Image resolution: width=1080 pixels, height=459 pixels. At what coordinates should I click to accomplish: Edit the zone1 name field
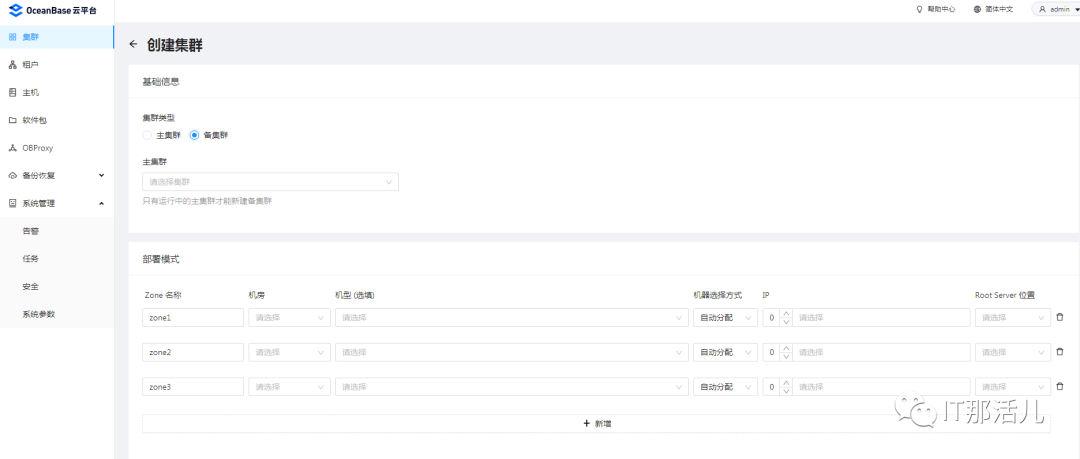[193, 318]
